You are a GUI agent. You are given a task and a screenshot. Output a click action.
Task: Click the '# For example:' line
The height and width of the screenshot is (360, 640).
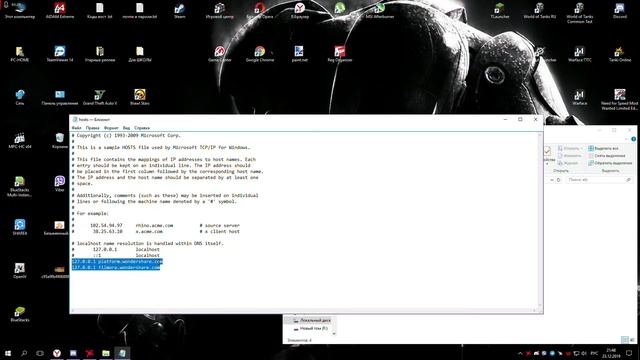click(x=90, y=213)
